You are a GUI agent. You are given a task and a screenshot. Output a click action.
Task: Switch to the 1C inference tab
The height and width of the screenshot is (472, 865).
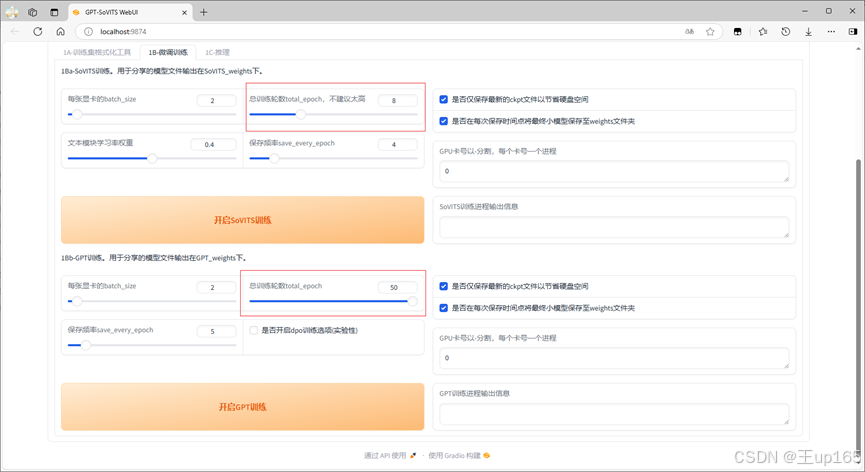217,52
